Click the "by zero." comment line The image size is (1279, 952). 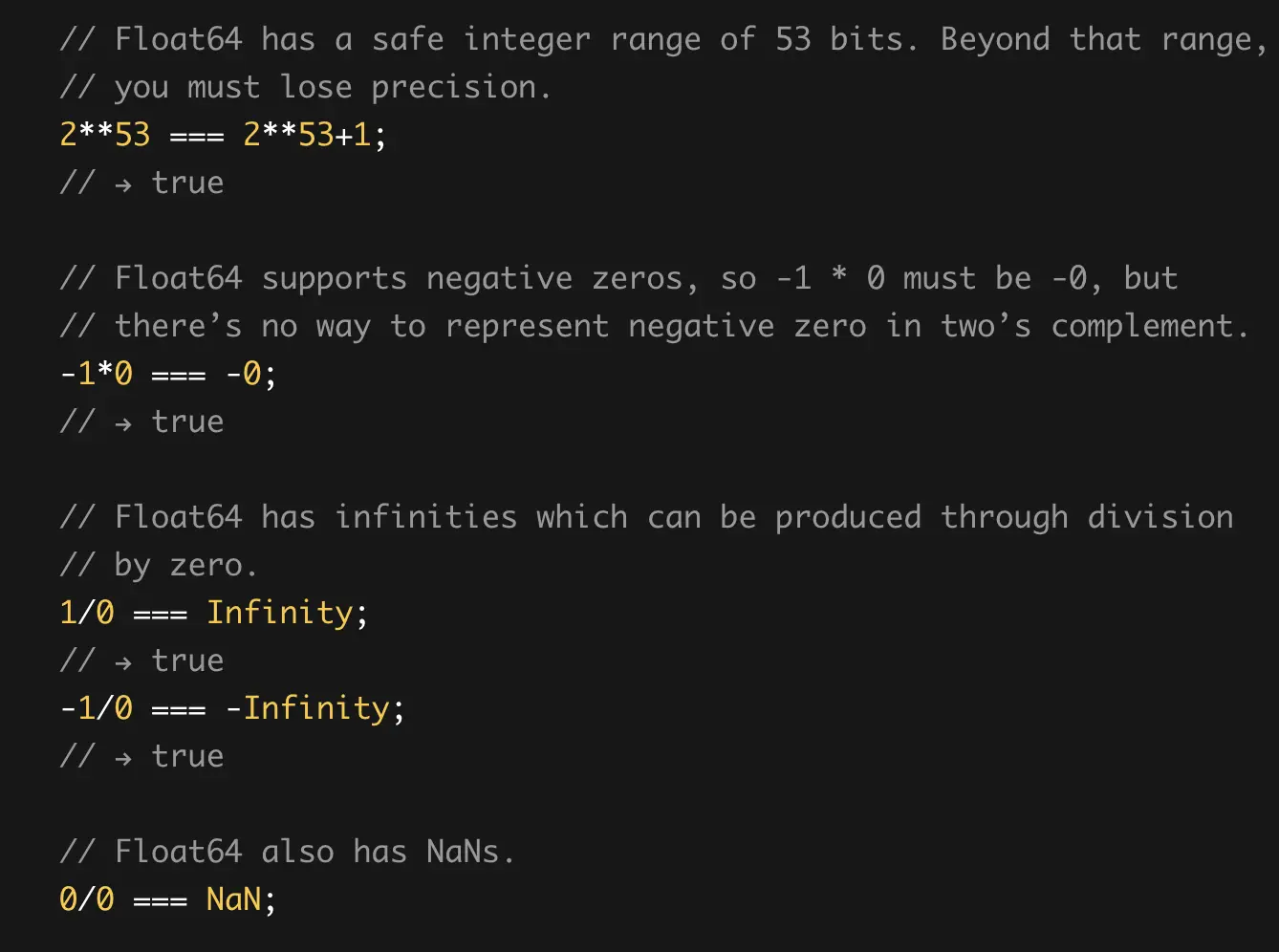click(159, 565)
